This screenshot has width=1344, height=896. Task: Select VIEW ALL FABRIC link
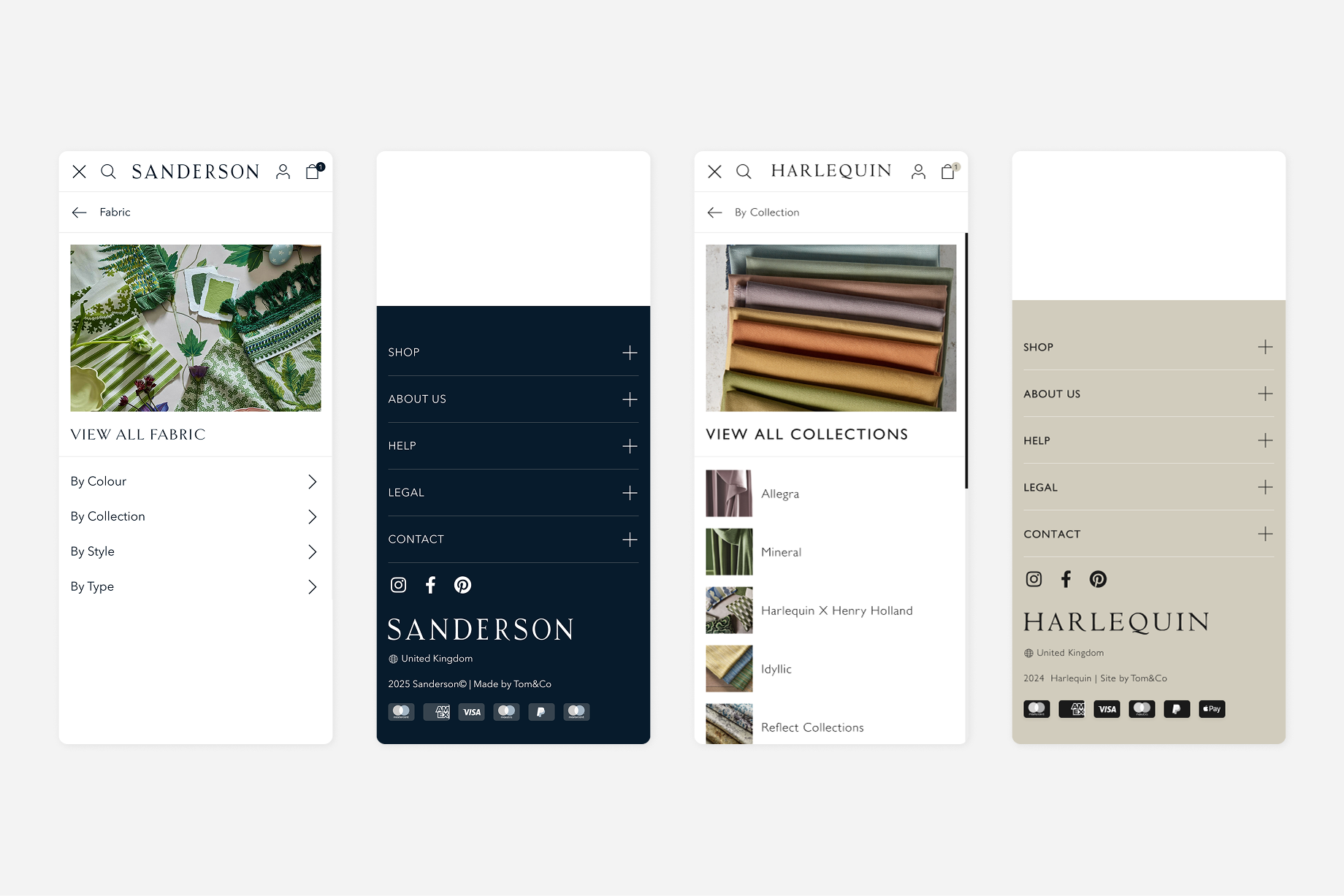pyautogui.click(x=138, y=434)
